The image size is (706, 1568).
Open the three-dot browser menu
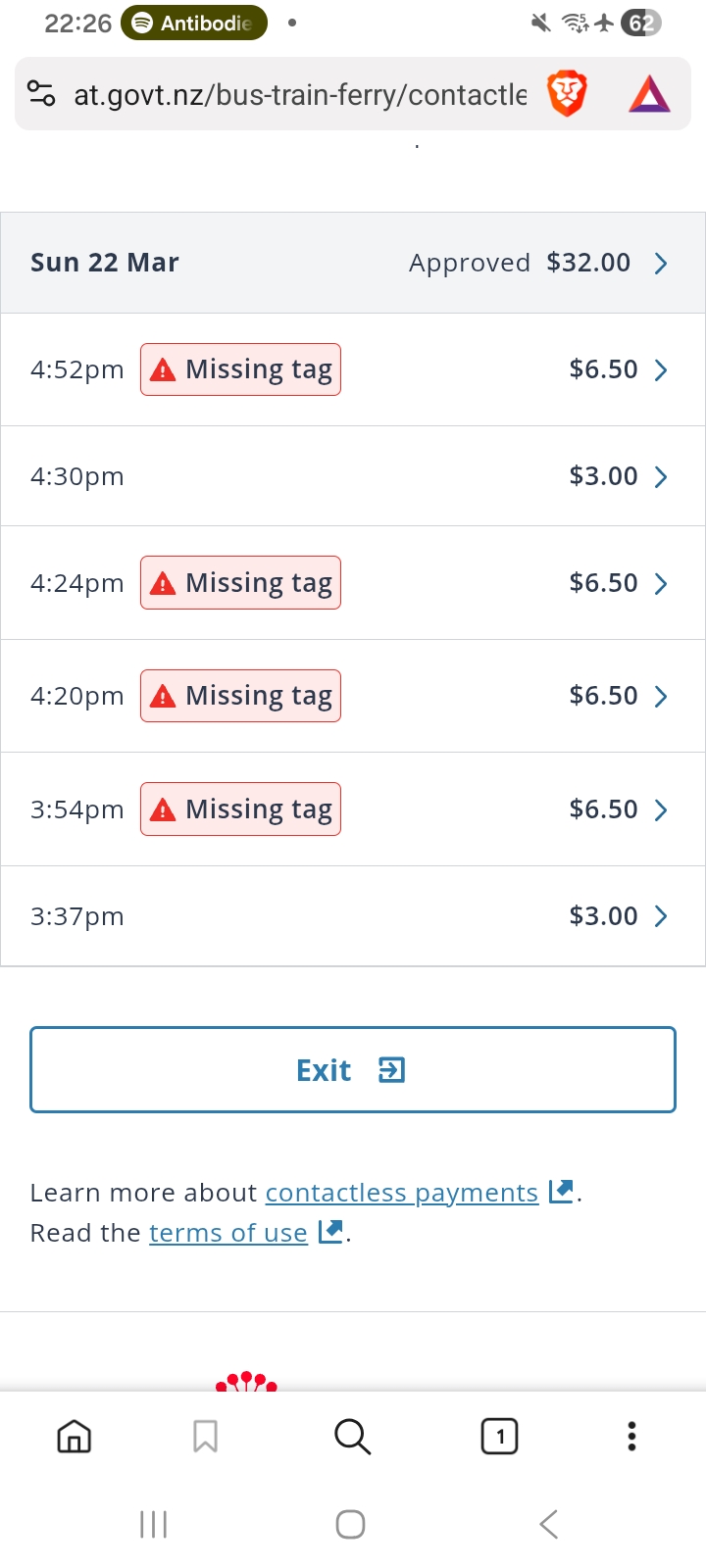[x=631, y=1437]
